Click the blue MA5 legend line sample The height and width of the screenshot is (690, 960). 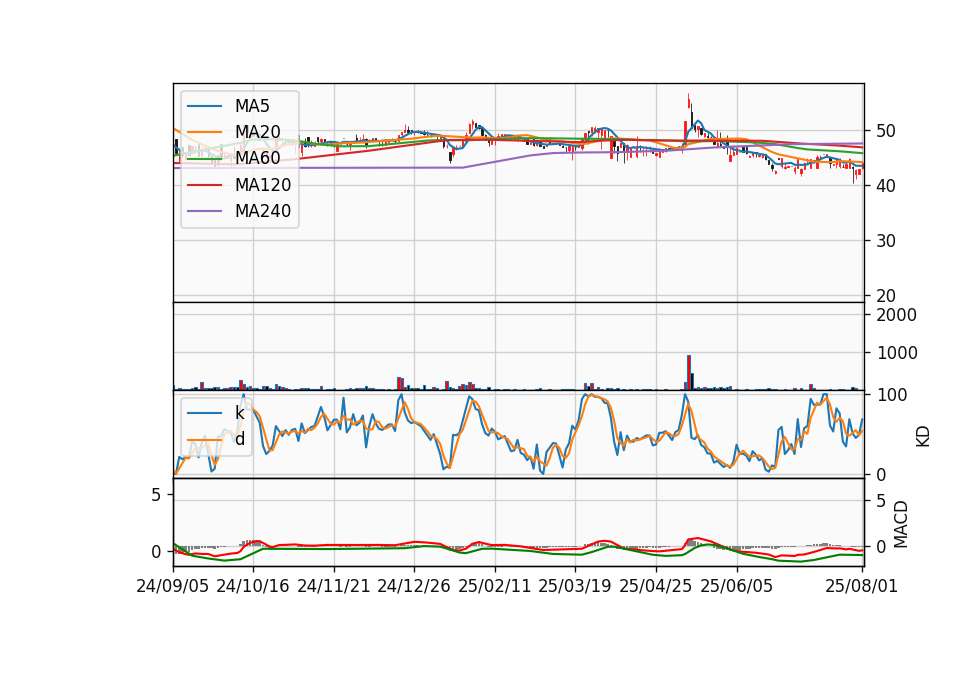coord(204,106)
